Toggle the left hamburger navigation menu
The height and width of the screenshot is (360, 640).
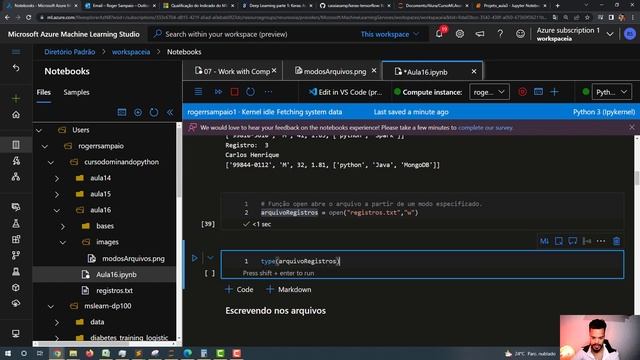point(16,52)
